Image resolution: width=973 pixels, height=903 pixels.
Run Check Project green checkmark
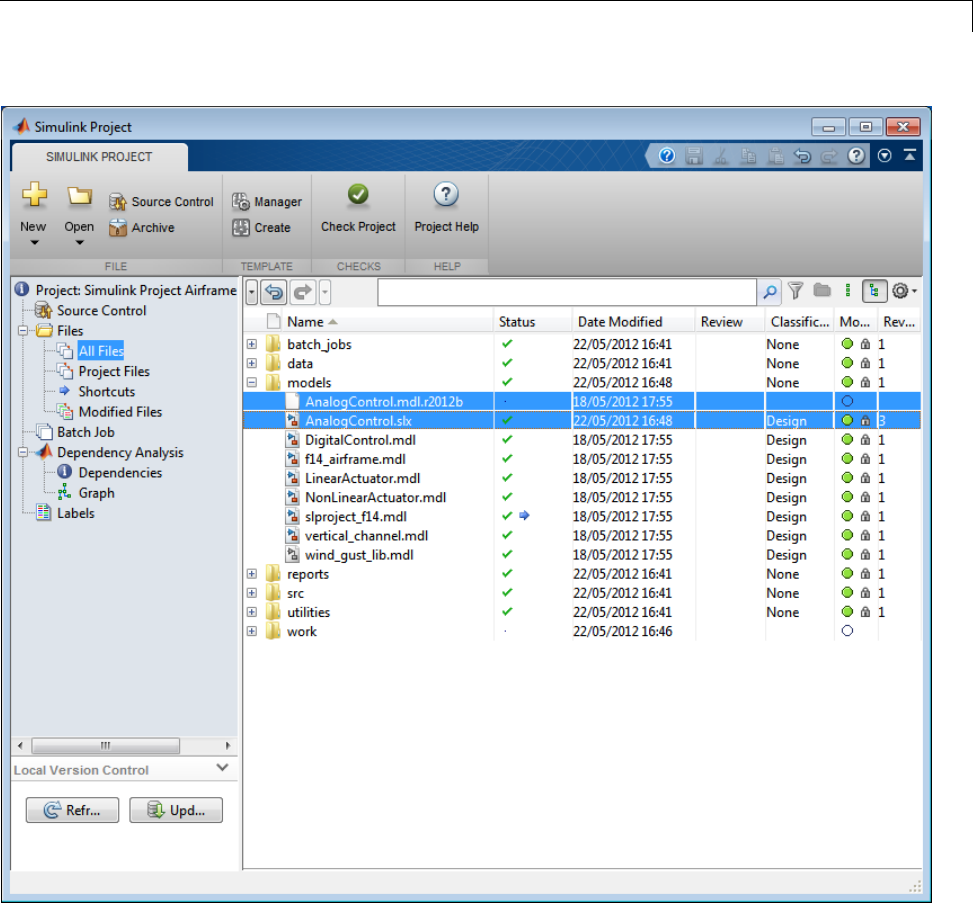click(358, 195)
